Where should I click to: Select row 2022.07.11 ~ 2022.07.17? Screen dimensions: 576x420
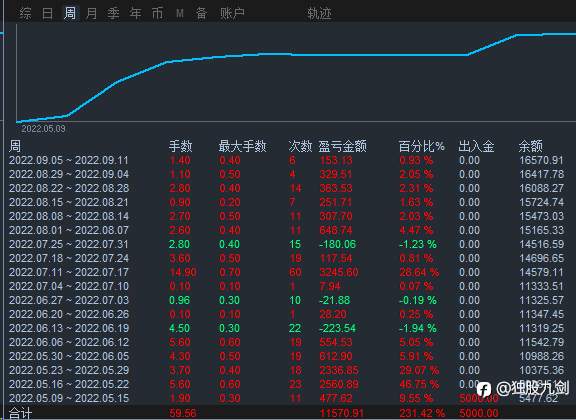[287, 272]
